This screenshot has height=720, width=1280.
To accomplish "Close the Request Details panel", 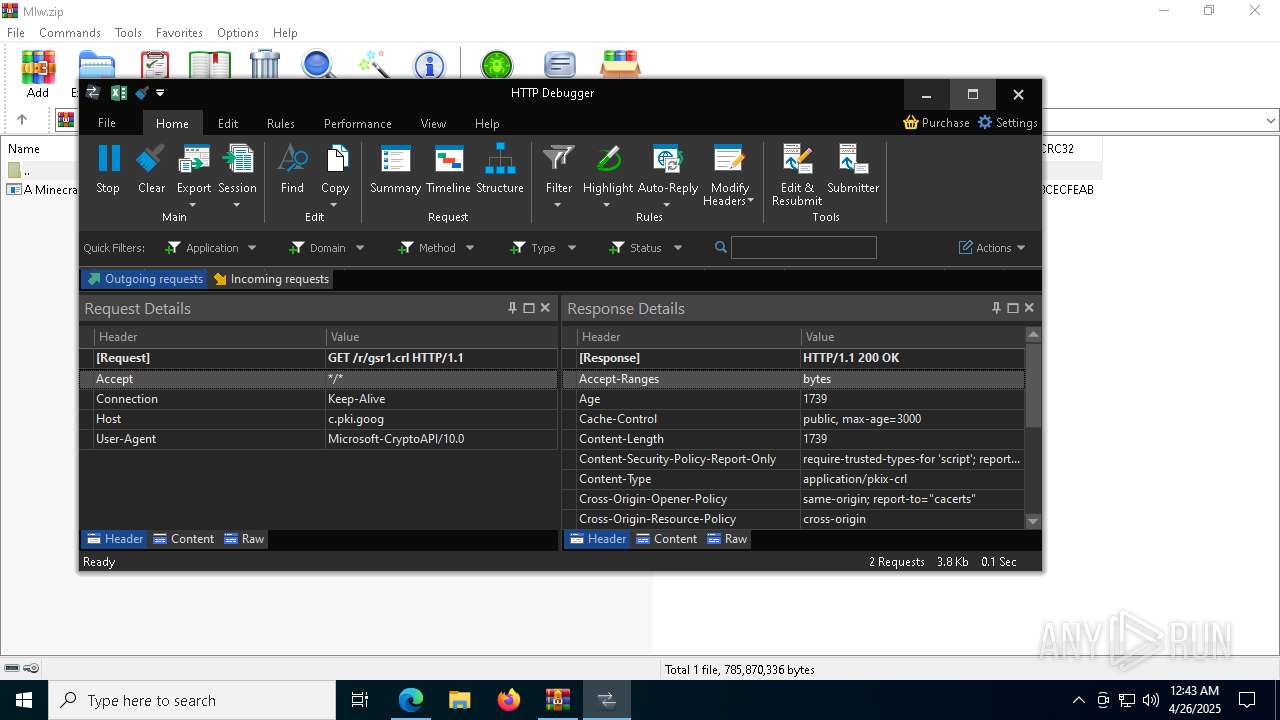I will point(545,308).
